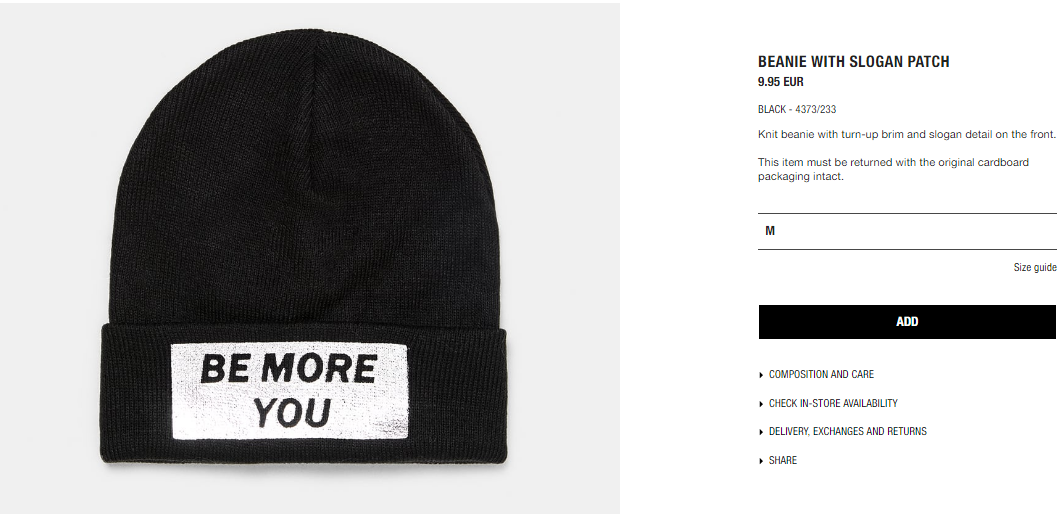
Task: Expand Check In-Store Availability
Action: pyautogui.click(x=833, y=403)
